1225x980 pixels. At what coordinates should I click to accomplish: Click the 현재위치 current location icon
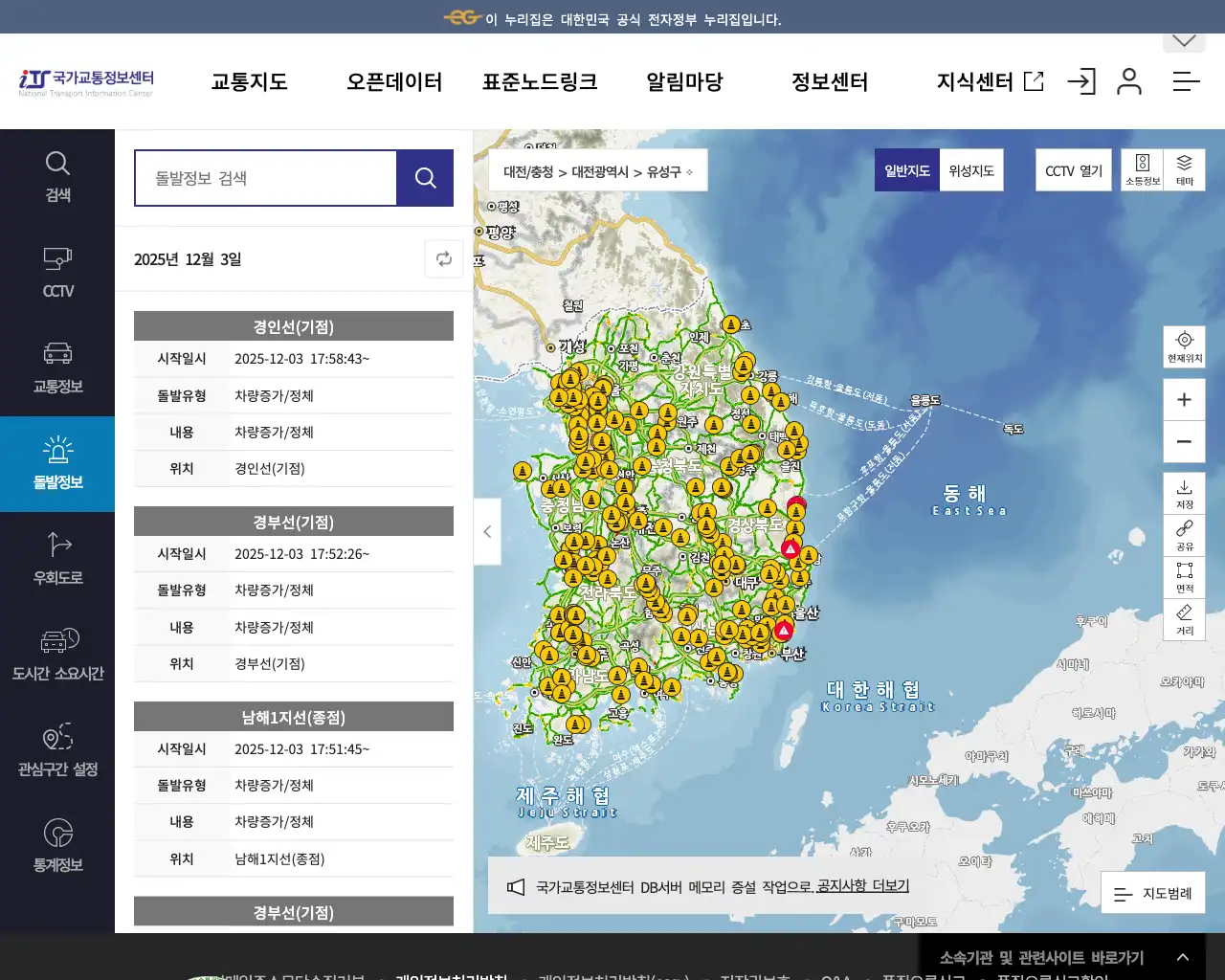[1184, 346]
